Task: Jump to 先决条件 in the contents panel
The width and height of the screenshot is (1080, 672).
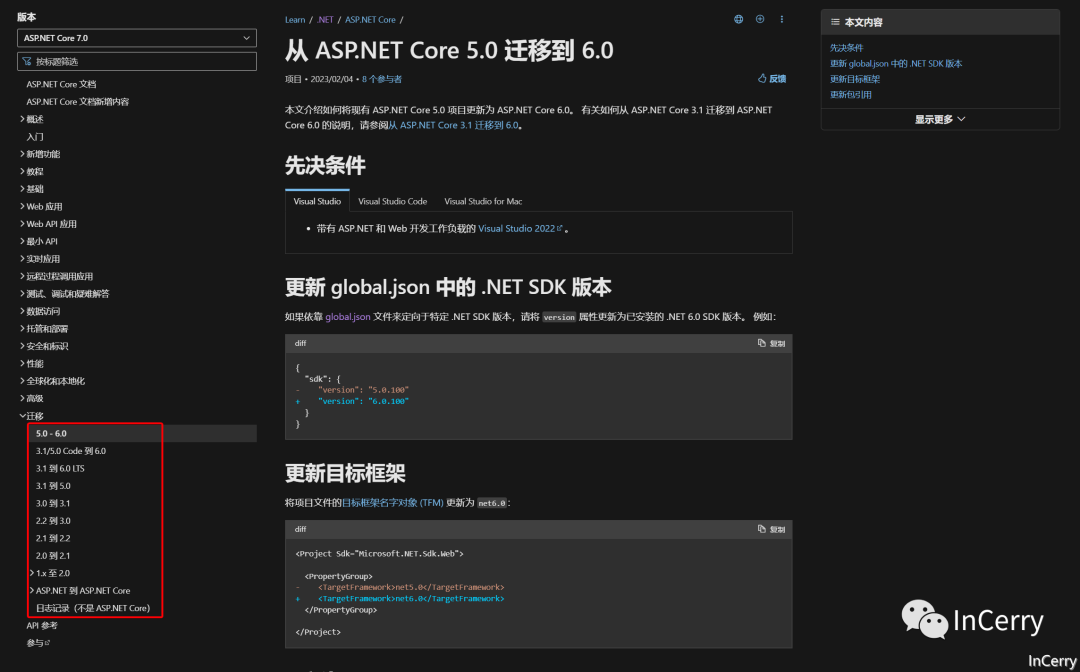Action: 847,48
